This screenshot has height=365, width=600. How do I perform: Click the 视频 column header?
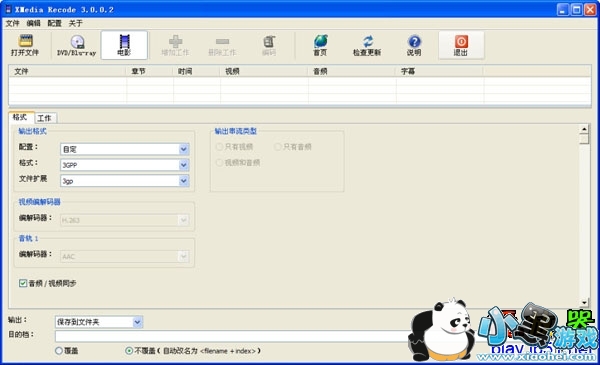pos(264,71)
